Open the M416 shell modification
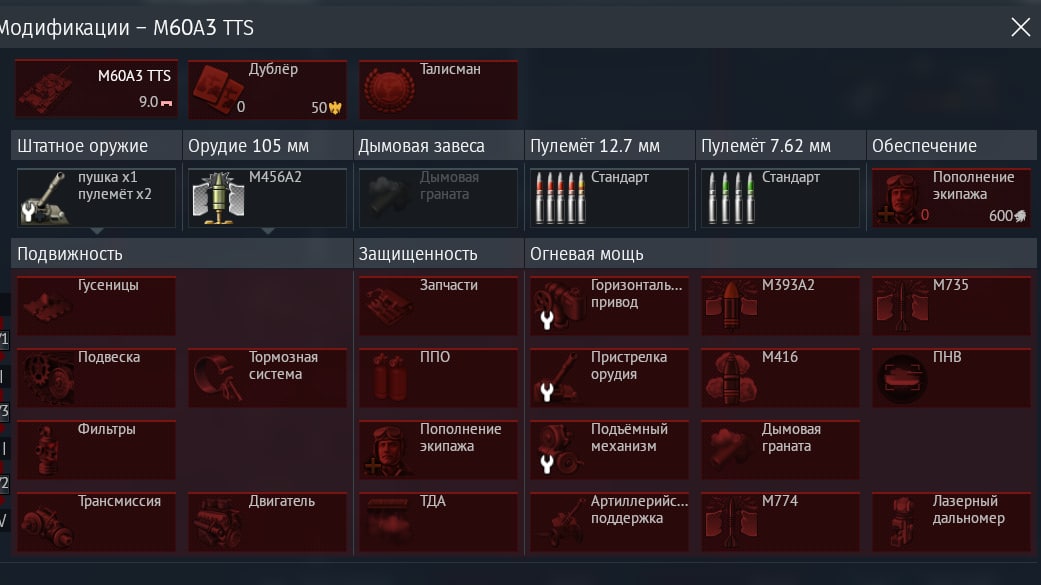 click(780, 377)
